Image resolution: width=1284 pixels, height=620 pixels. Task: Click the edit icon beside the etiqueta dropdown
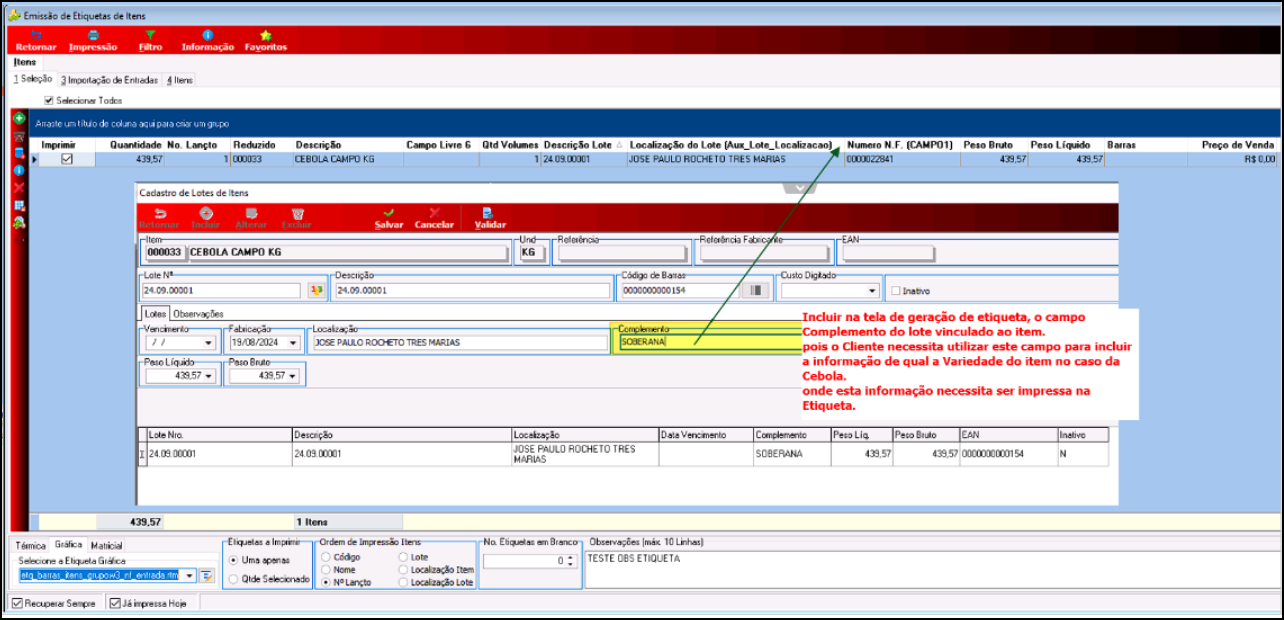click(x=207, y=575)
